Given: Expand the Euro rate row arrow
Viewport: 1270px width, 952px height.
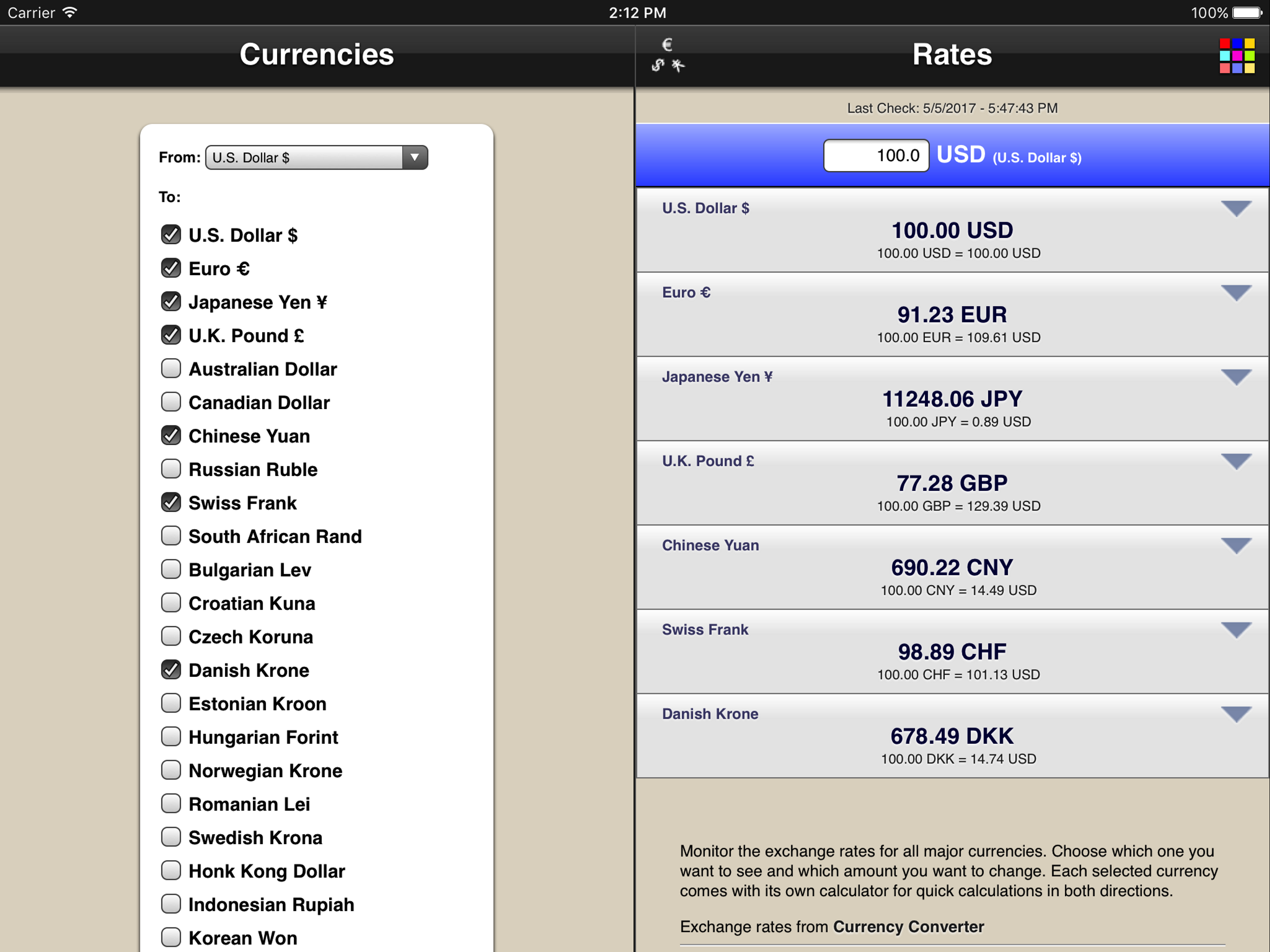Looking at the screenshot, I should pos(1236,293).
